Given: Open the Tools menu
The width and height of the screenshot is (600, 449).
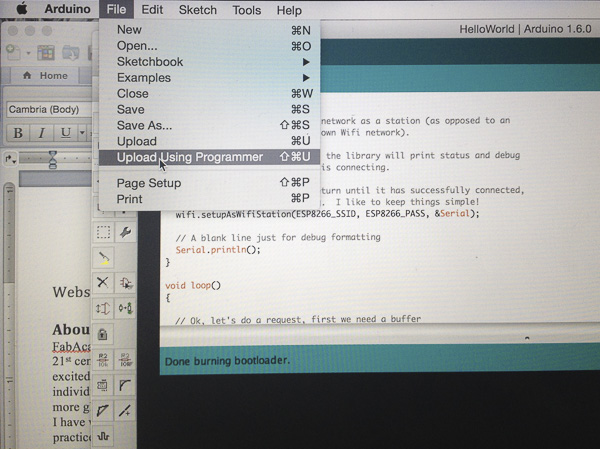Looking at the screenshot, I should 246,10.
